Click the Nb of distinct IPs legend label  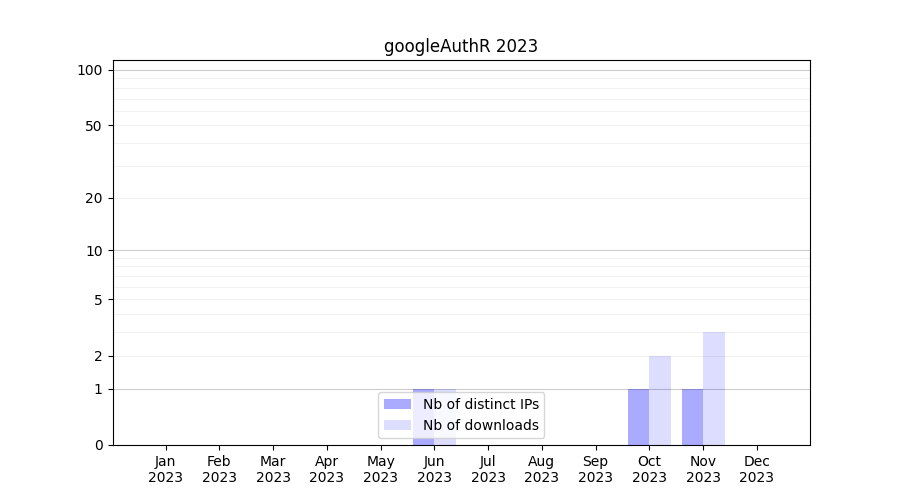tap(481, 404)
